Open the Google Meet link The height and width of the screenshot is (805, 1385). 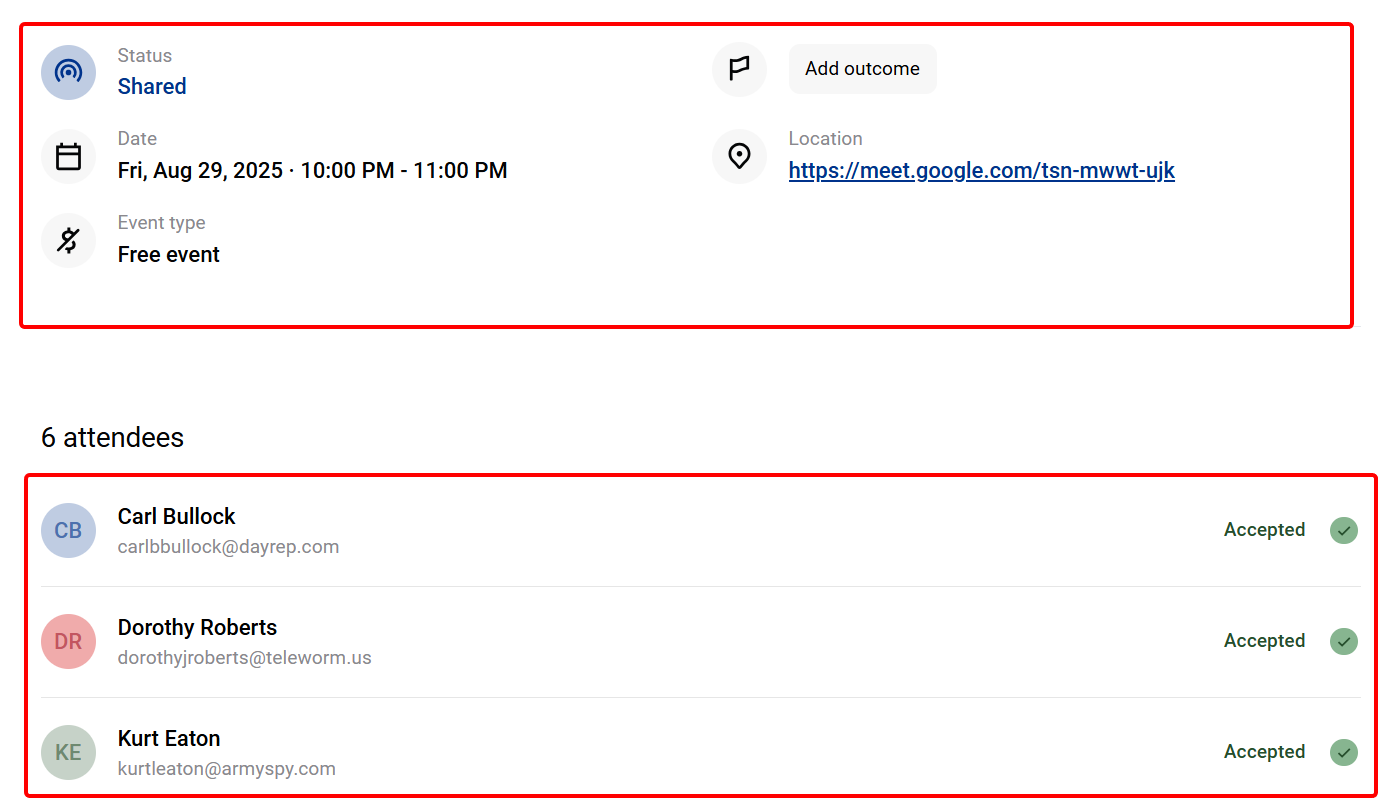coord(981,170)
